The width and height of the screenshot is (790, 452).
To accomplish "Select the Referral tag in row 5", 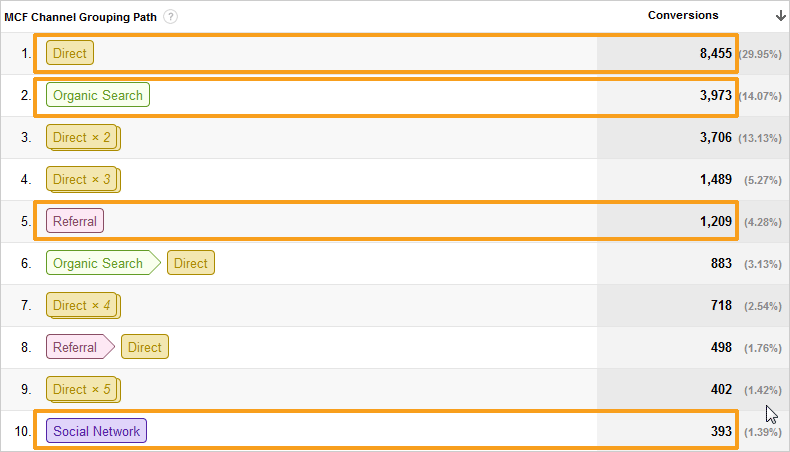I will (75, 221).
